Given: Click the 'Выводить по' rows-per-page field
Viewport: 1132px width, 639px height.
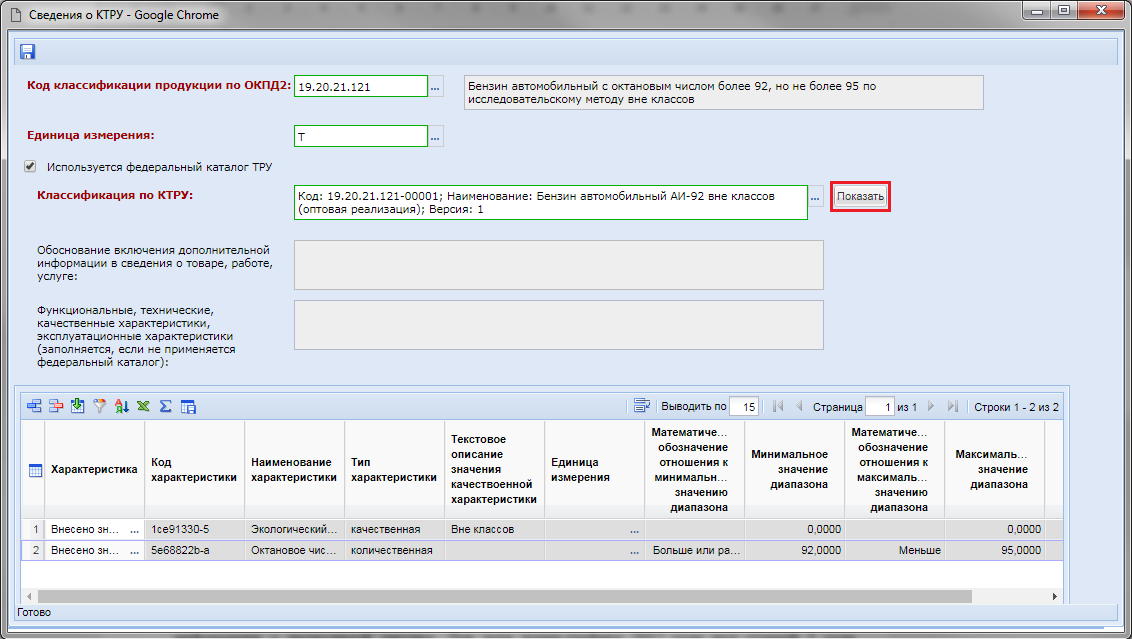Looking at the screenshot, I should [x=743, y=407].
